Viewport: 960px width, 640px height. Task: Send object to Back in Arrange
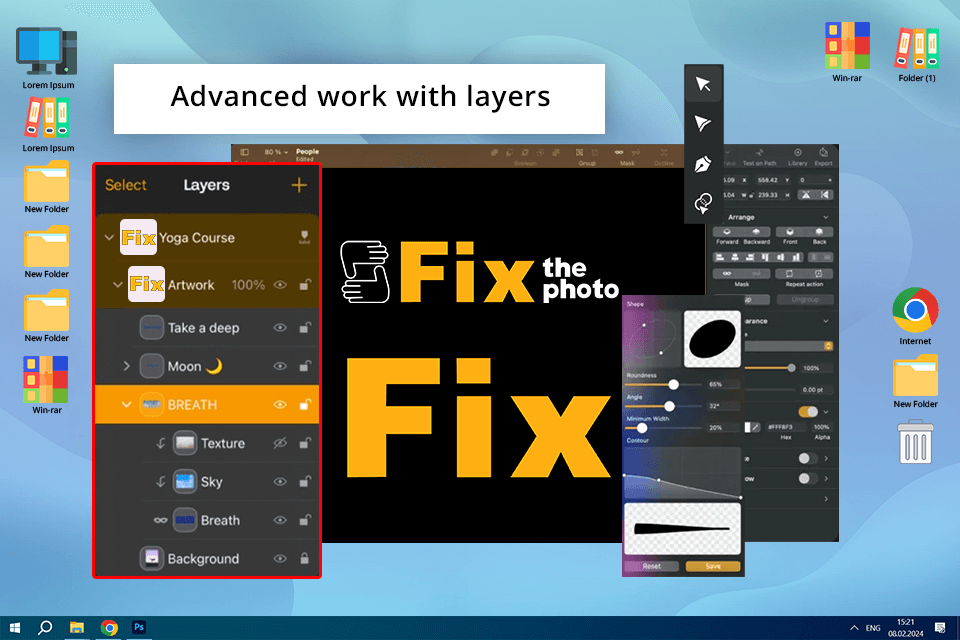[x=819, y=232]
